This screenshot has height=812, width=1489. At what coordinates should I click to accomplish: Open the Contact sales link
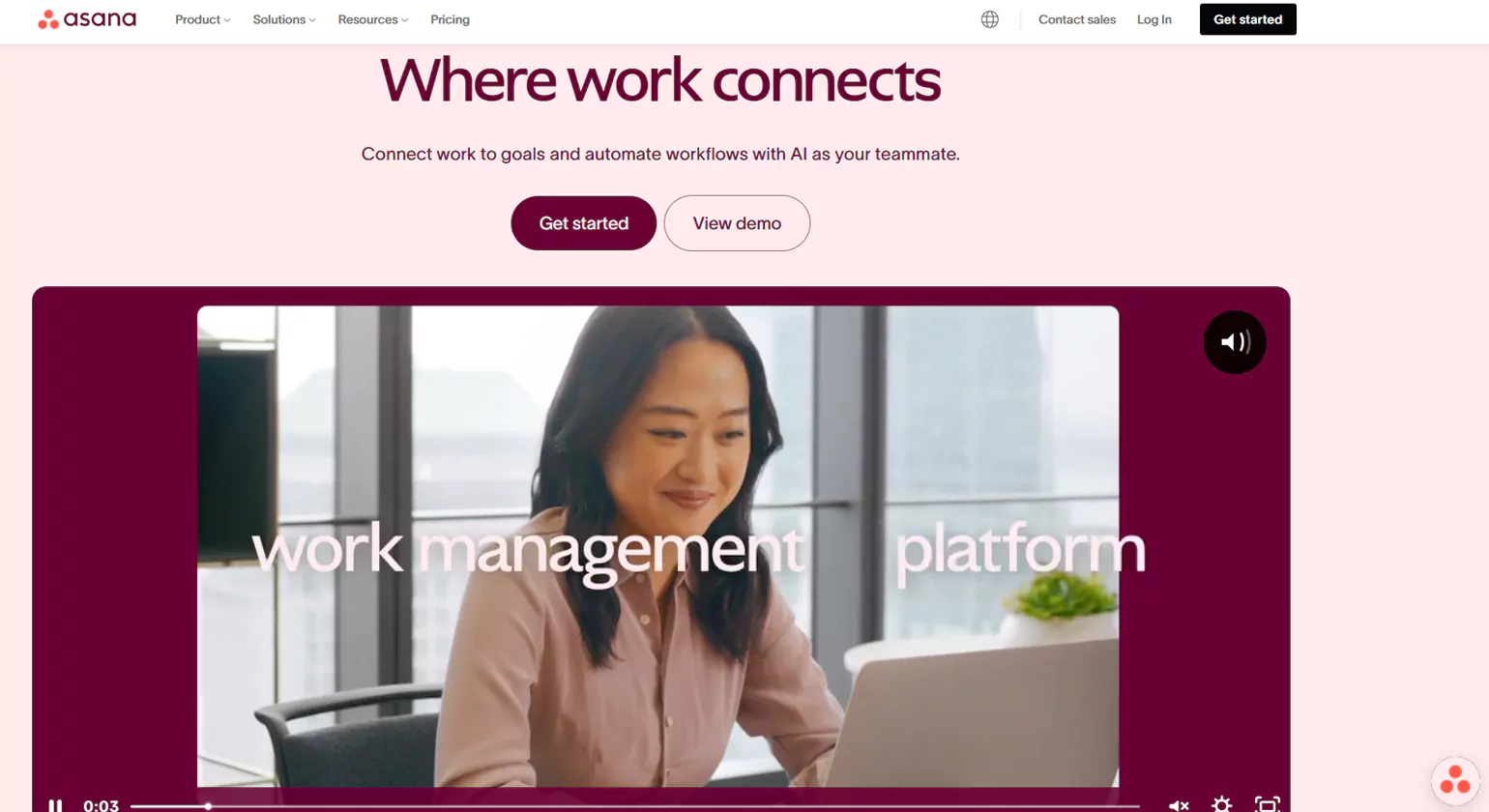point(1077,19)
